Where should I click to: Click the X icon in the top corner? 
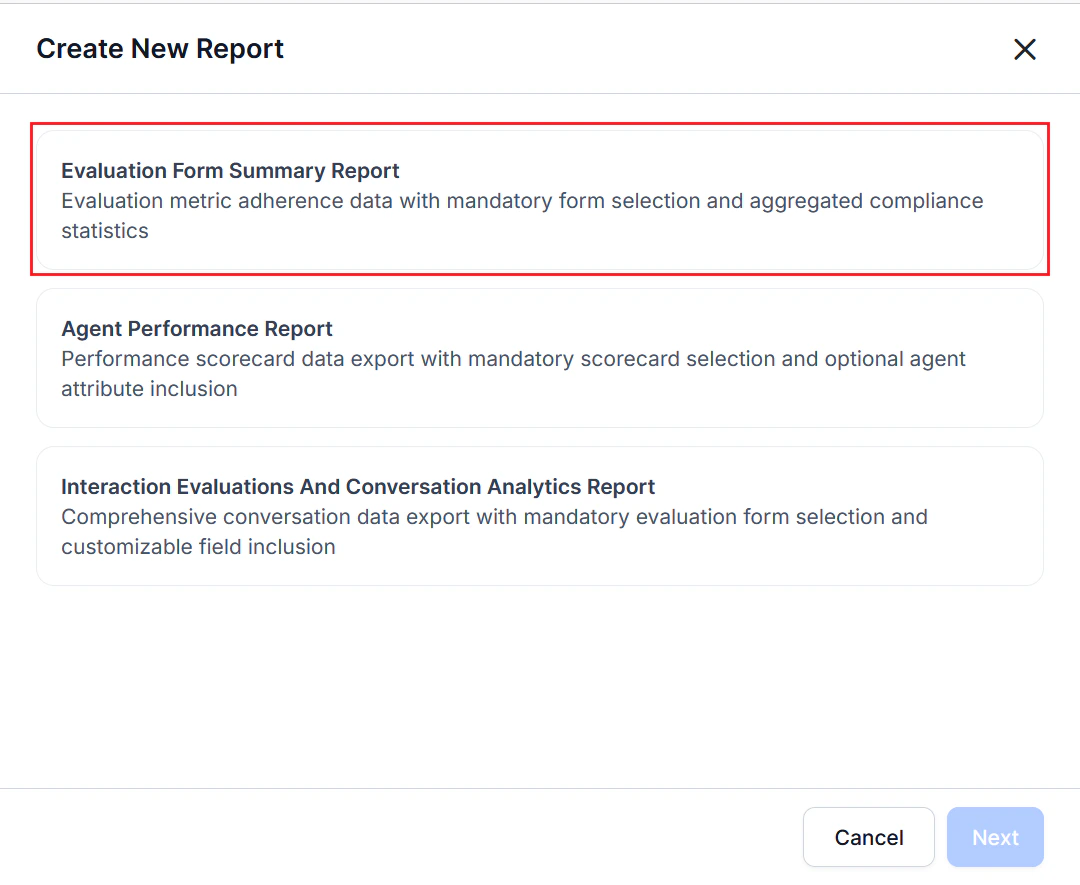click(x=1025, y=49)
